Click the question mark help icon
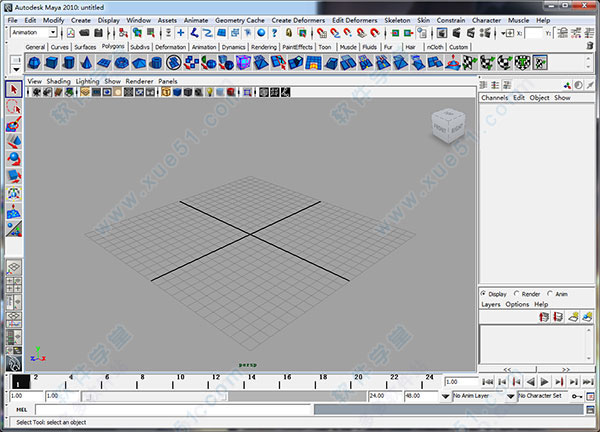Image resolution: width=600 pixels, height=432 pixels. (274, 33)
